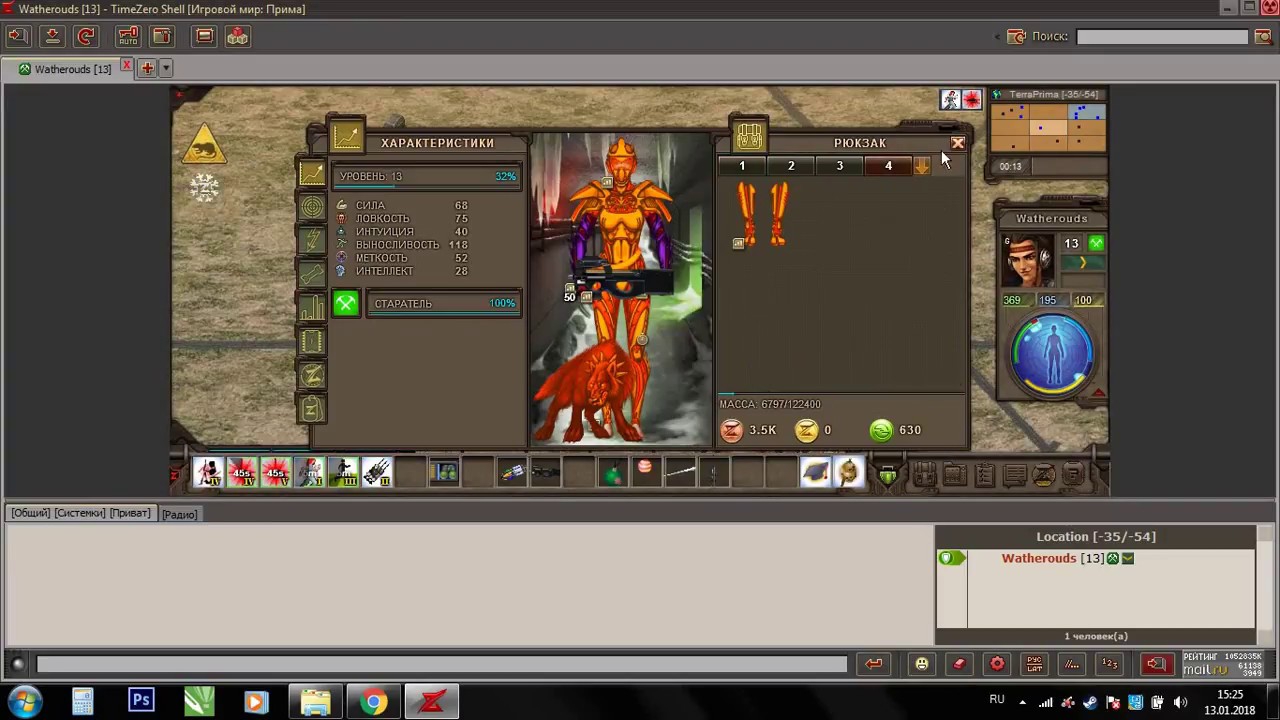Switch to Радио chat tab
The height and width of the screenshot is (720, 1280).
(x=180, y=514)
